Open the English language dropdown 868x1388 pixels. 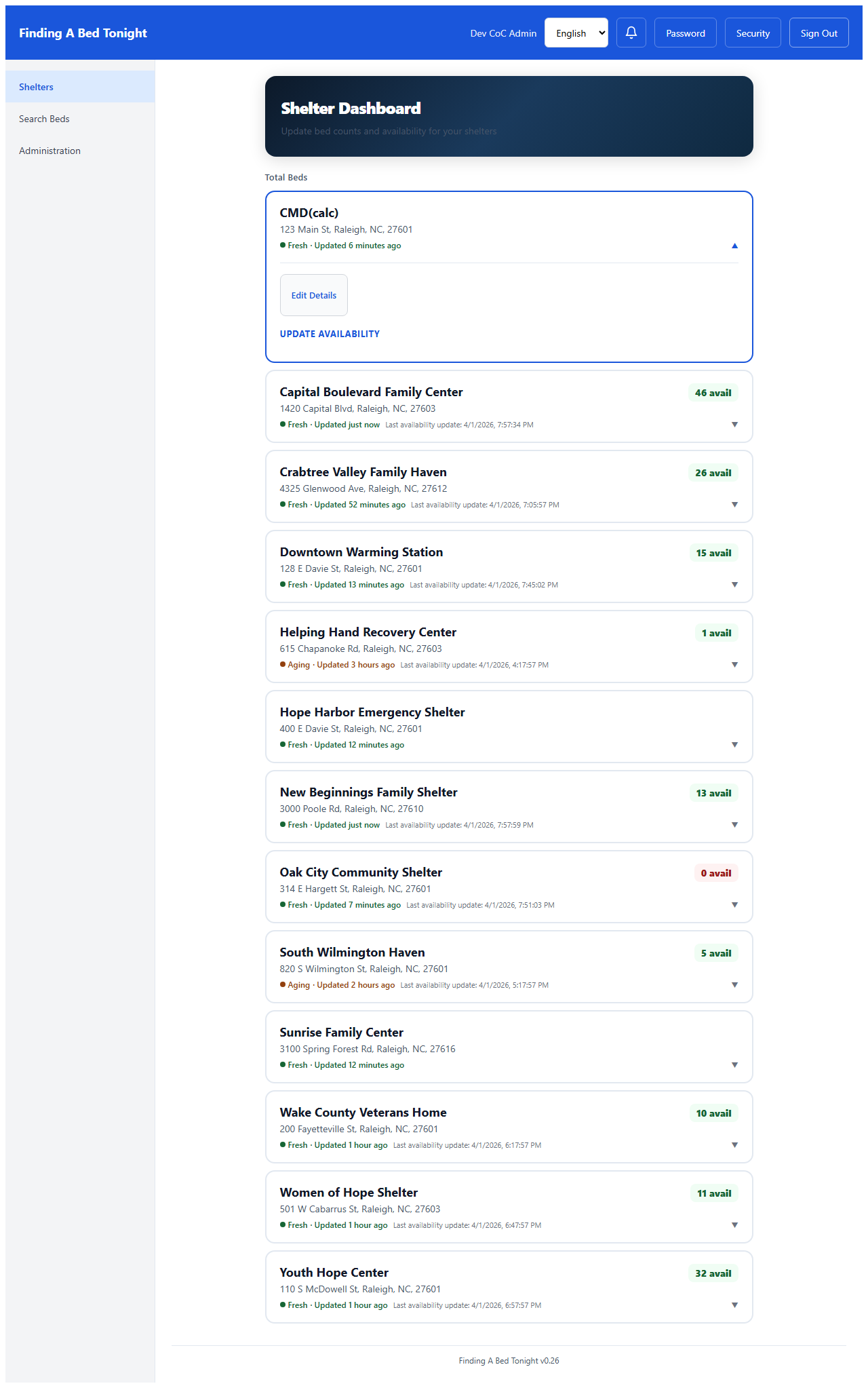coord(576,33)
